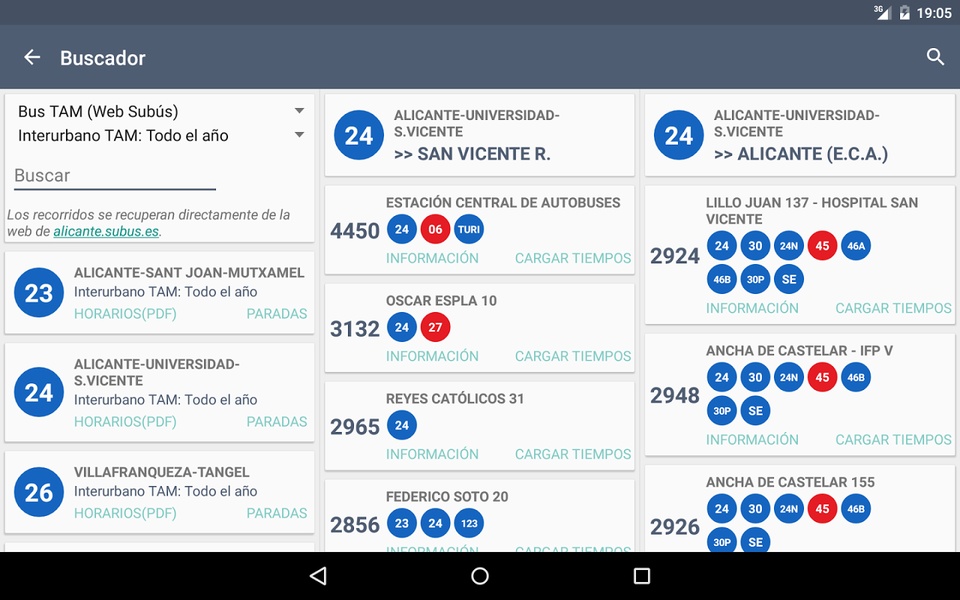Viewport: 960px width, 600px height.
Task: Tap line 24 badge in Alicante (E.C.A.) header
Action: 679,135
